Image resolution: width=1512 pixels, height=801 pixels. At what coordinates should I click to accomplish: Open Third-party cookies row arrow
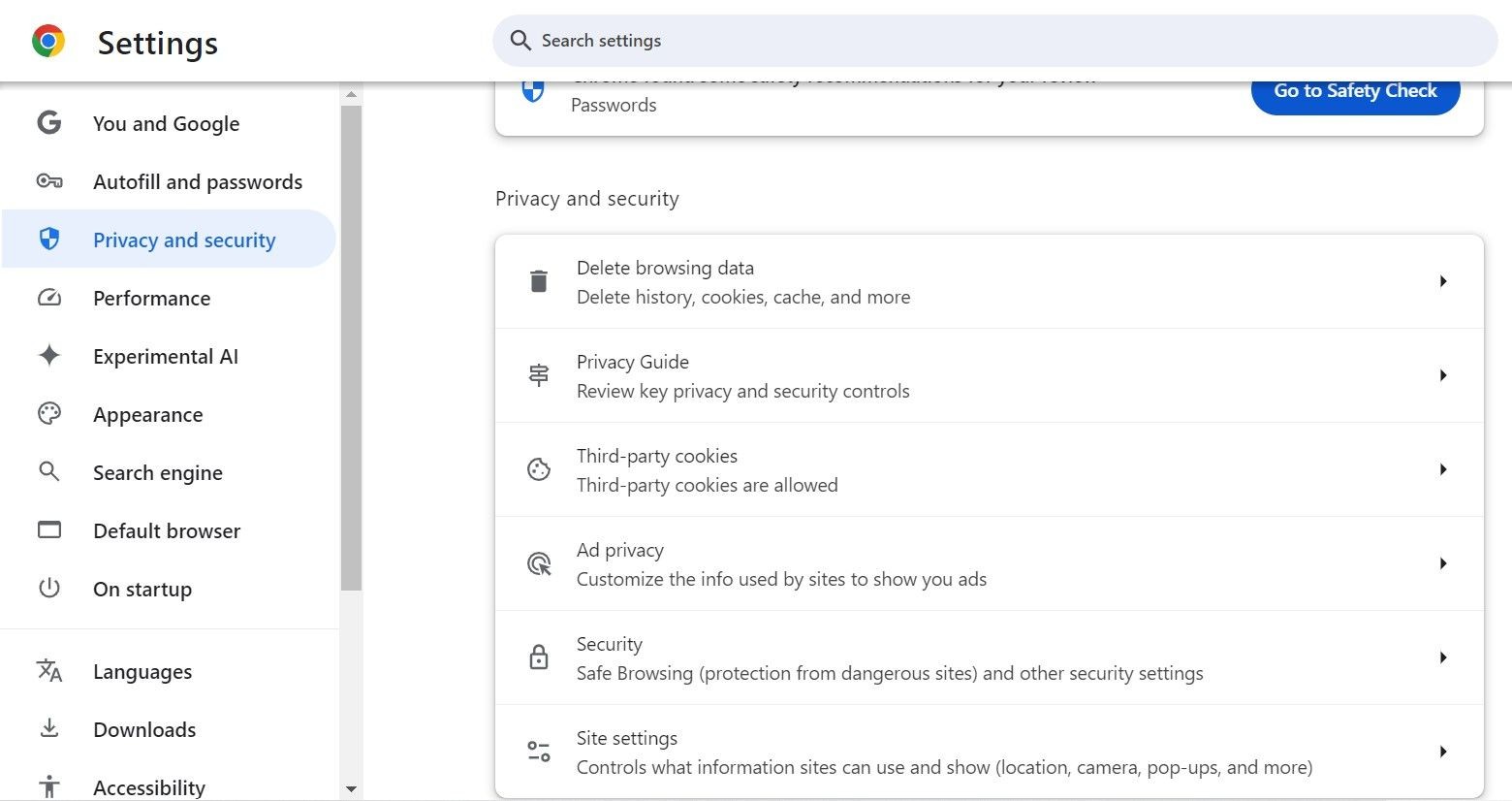coord(1443,469)
